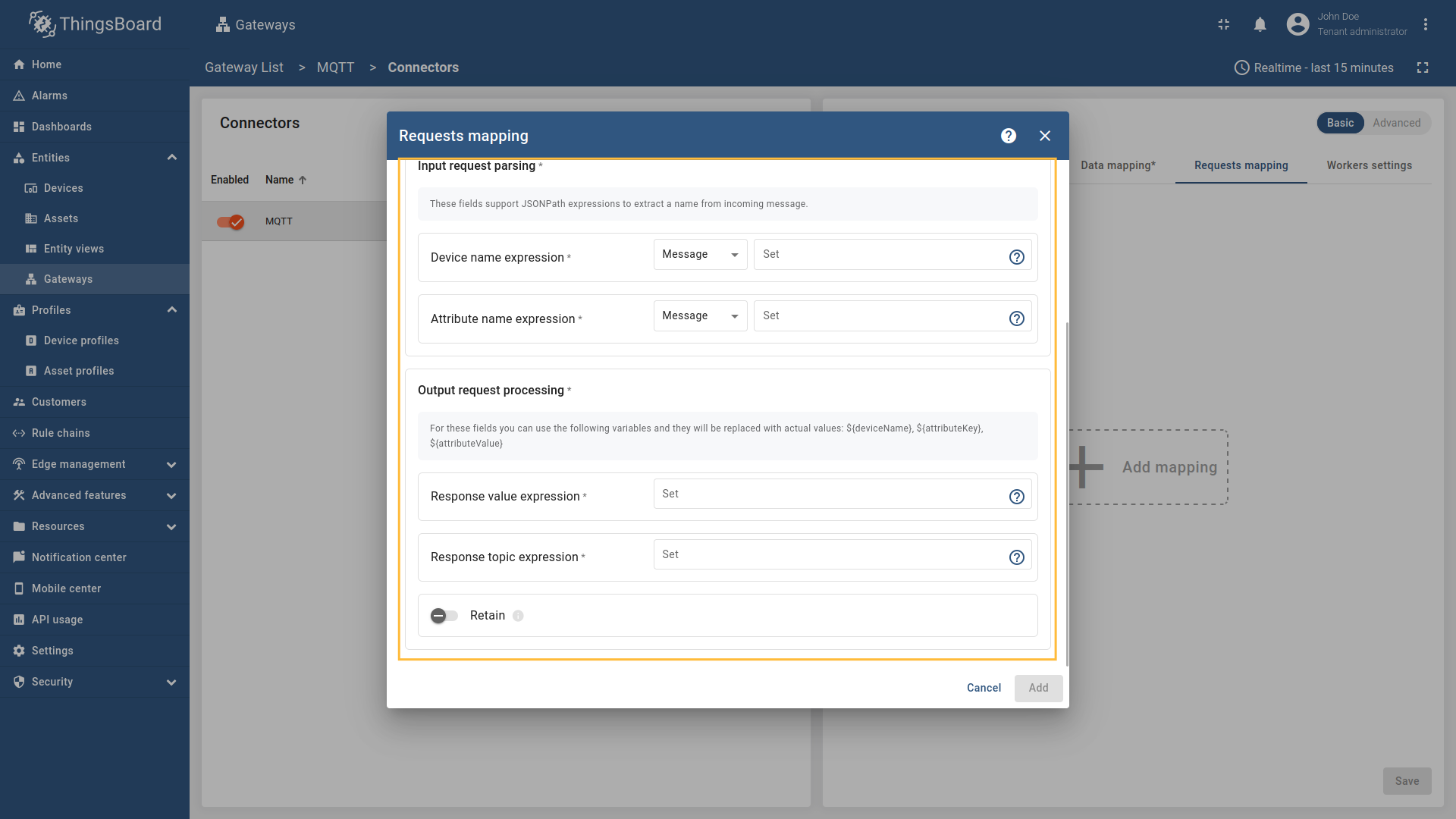Switch to Advanced mode
The width and height of the screenshot is (1456, 819).
point(1398,123)
